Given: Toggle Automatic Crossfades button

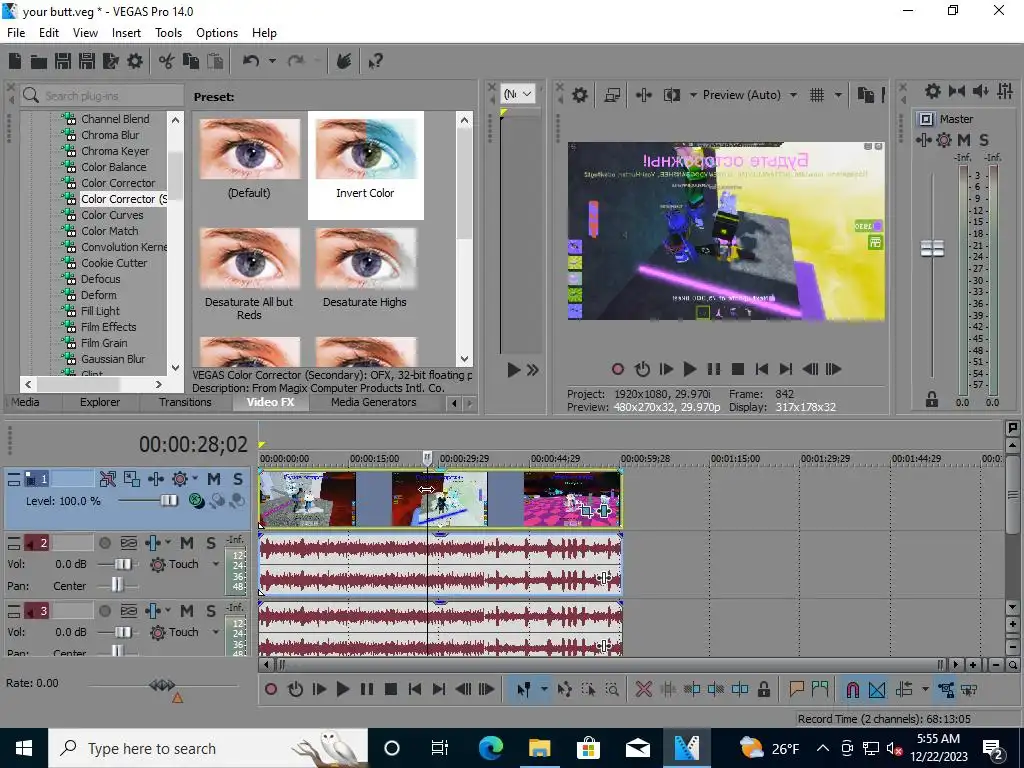Looking at the screenshot, I should point(877,689).
